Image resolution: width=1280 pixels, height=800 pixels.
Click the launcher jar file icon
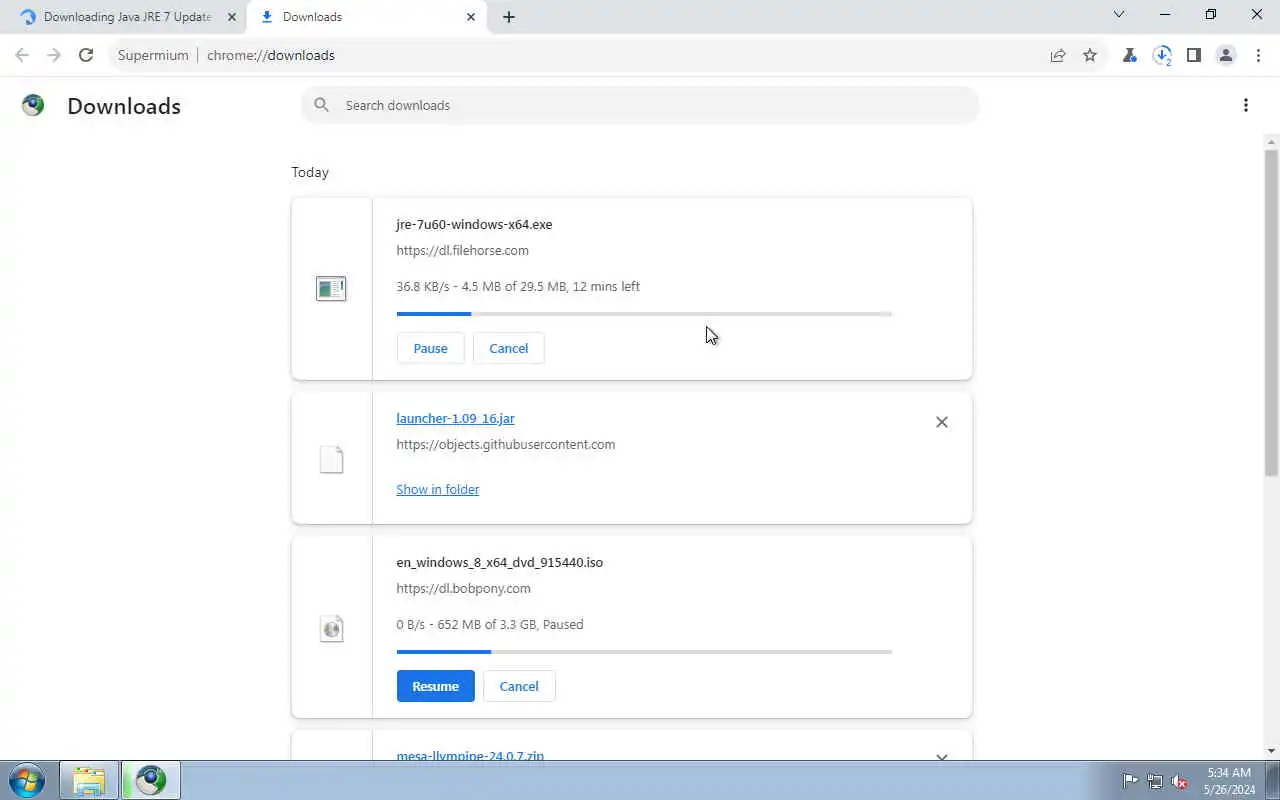[331, 459]
